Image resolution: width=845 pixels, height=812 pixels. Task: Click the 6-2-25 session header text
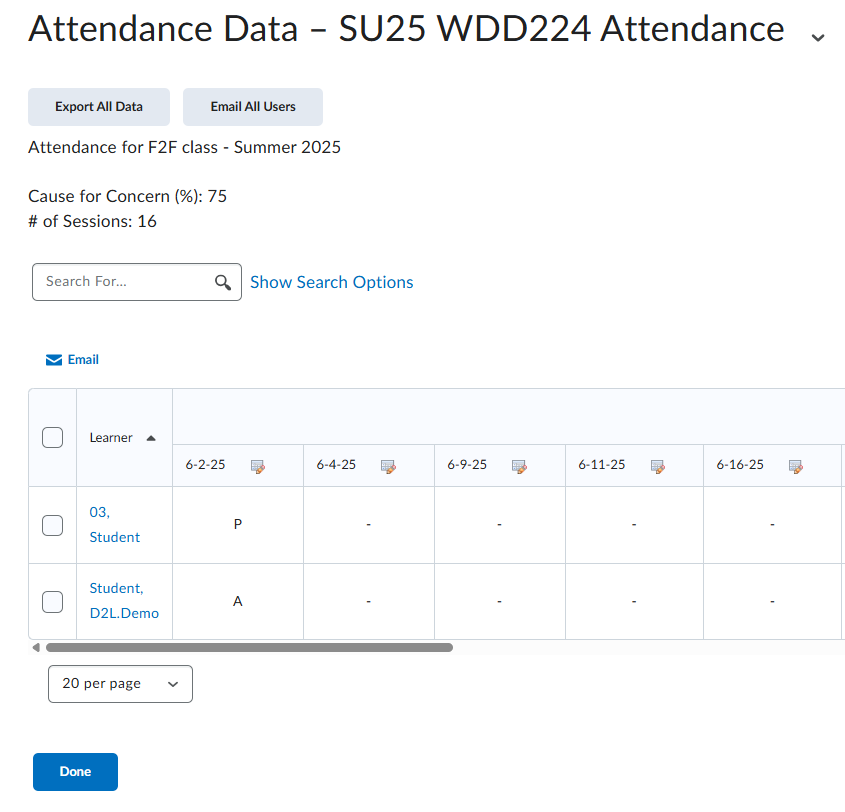point(205,464)
